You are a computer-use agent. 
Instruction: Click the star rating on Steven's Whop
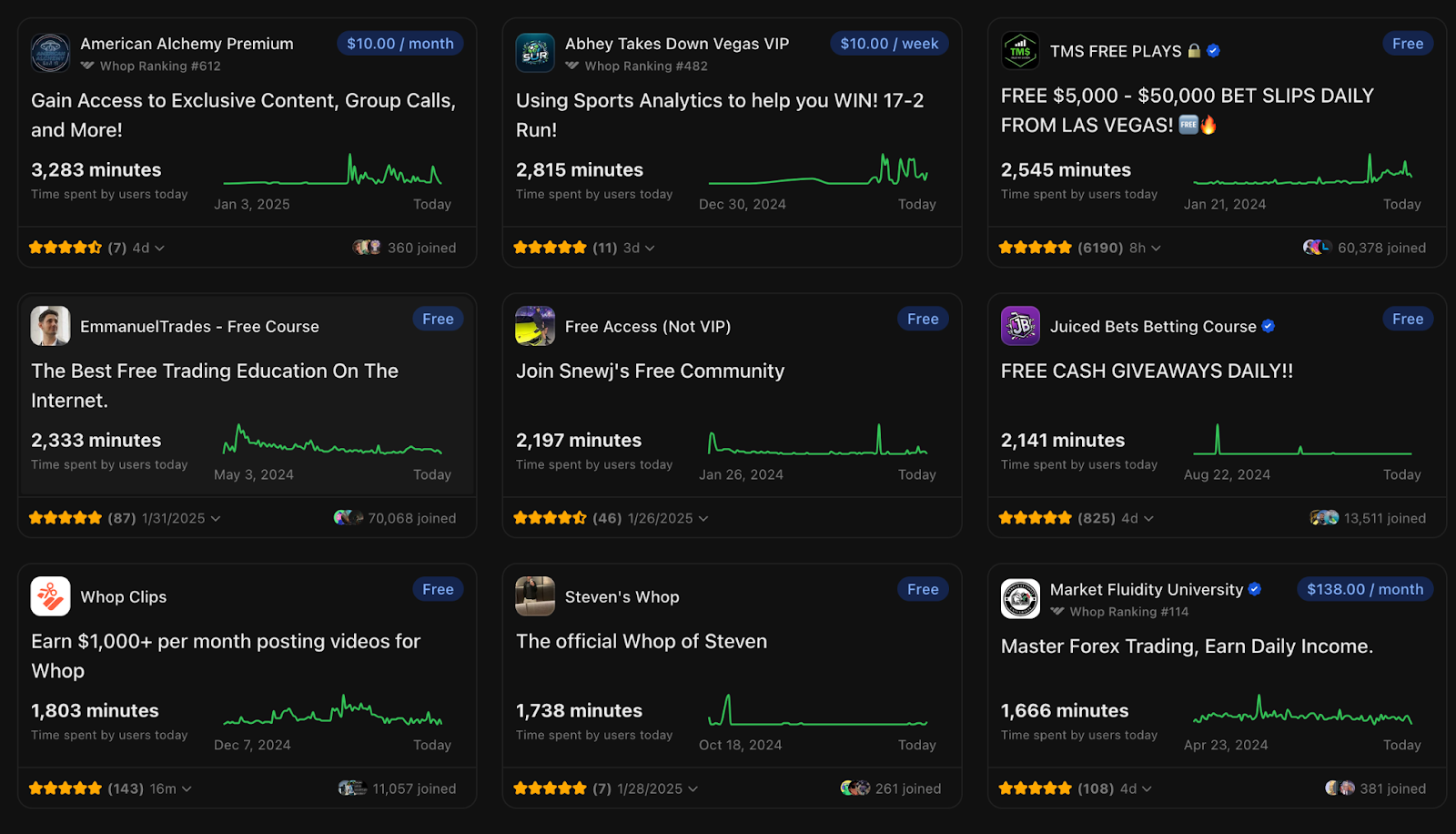click(x=550, y=788)
